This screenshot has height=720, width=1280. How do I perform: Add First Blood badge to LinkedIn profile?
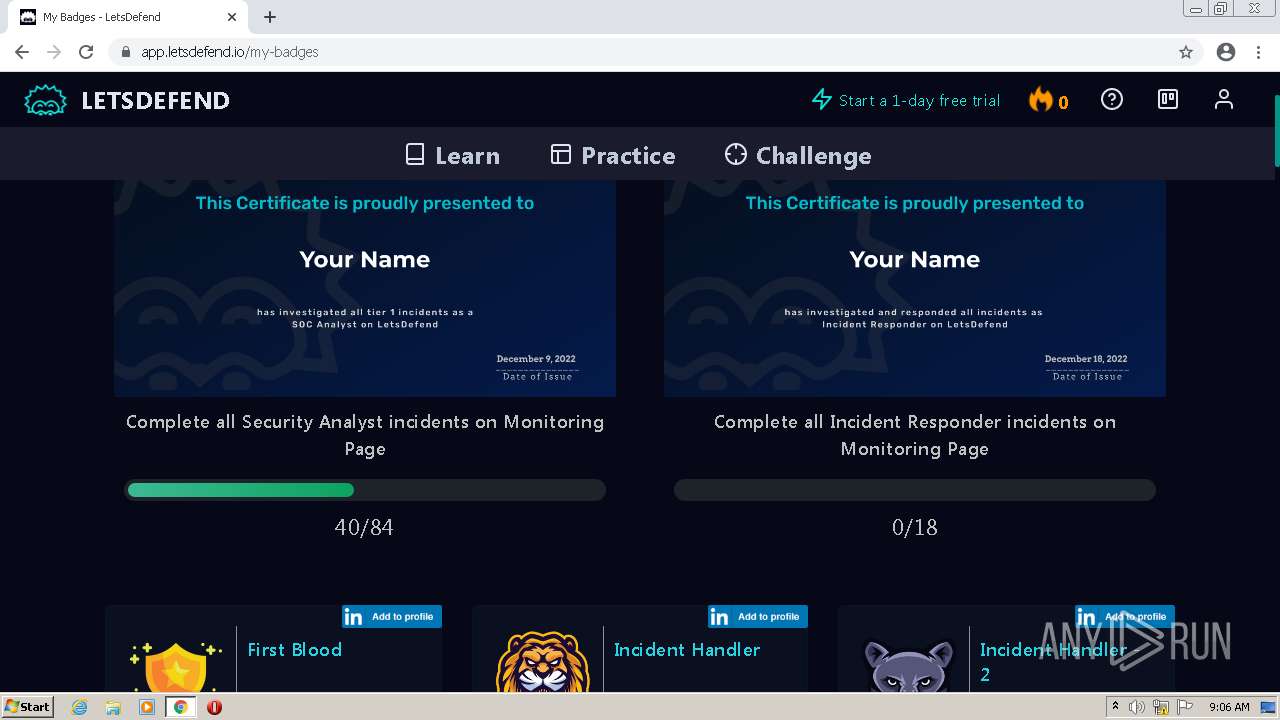coord(392,617)
